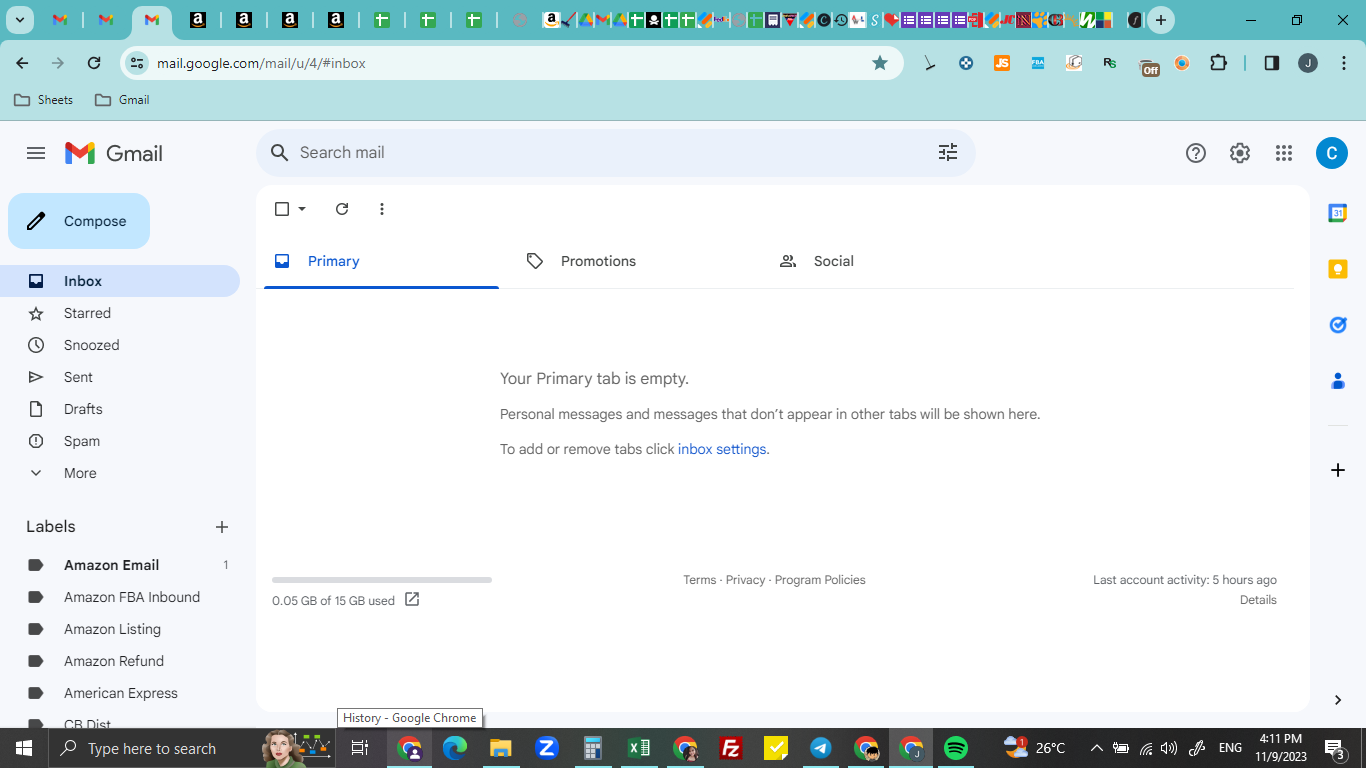Open the Select dropdown arrow beside checkbox
The width and height of the screenshot is (1366, 768).
pos(302,209)
